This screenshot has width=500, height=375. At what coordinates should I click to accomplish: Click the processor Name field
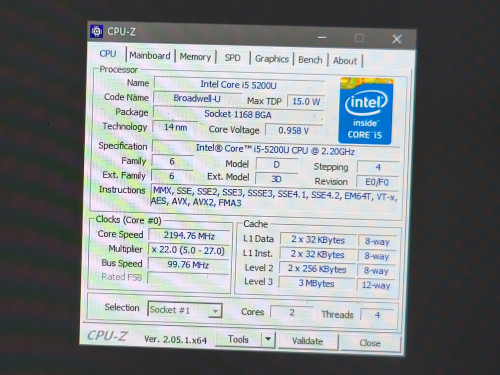[239, 85]
